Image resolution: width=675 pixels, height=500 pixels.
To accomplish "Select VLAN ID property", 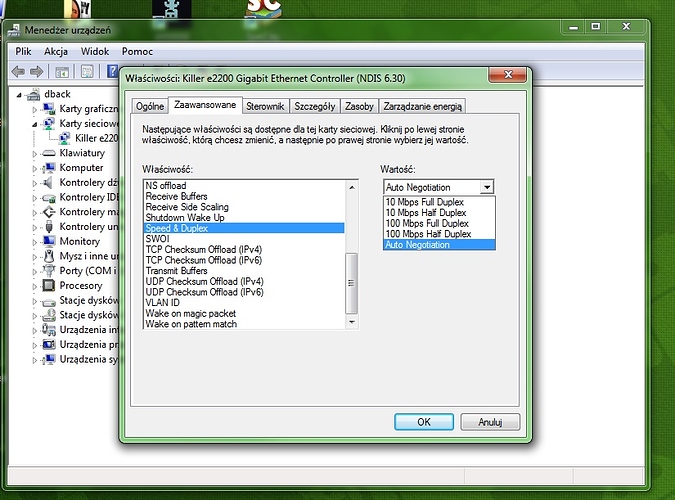I will click(244, 303).
